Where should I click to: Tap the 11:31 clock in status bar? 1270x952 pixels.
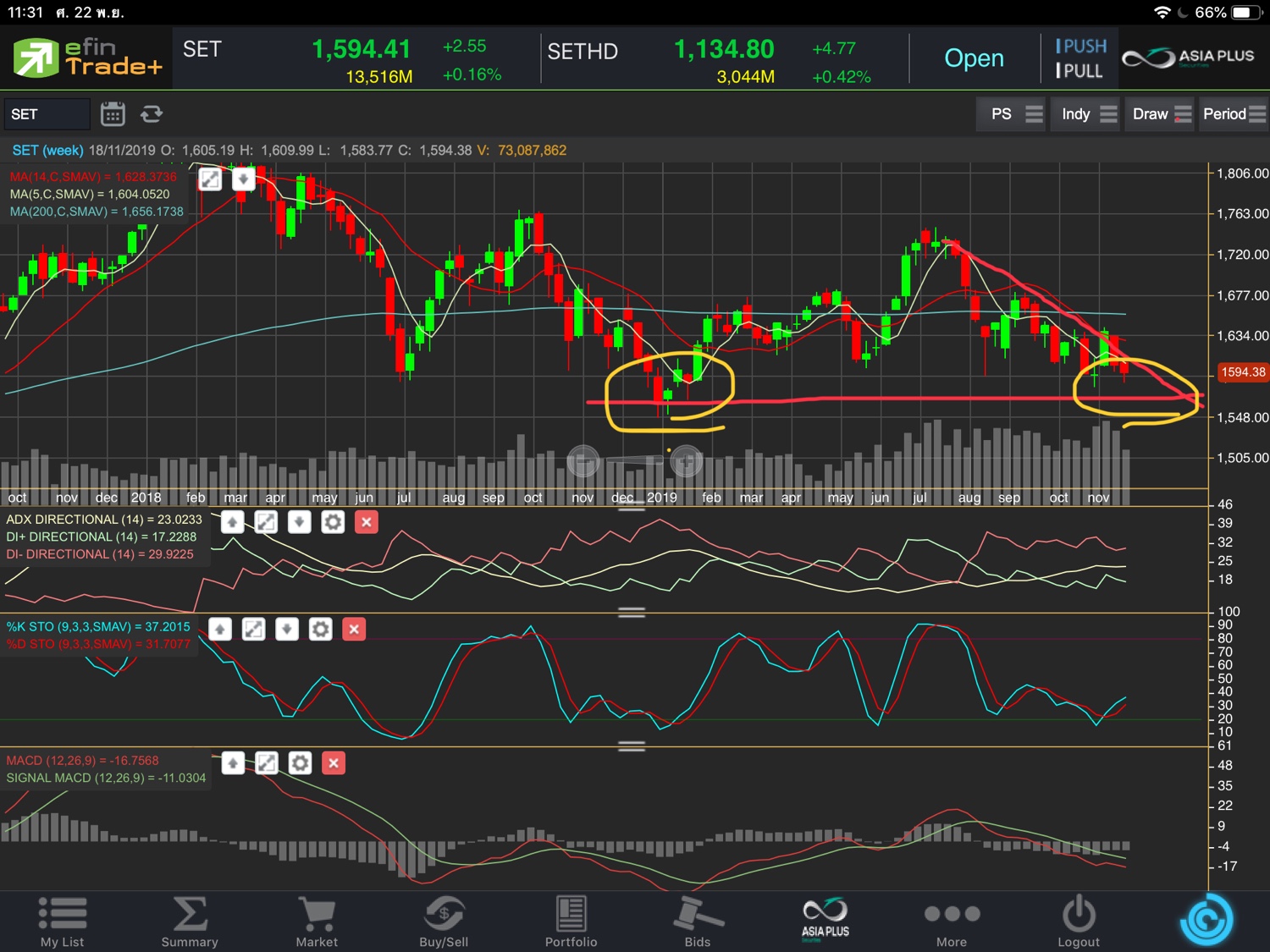pyautogui.click(x=25, y=13)
